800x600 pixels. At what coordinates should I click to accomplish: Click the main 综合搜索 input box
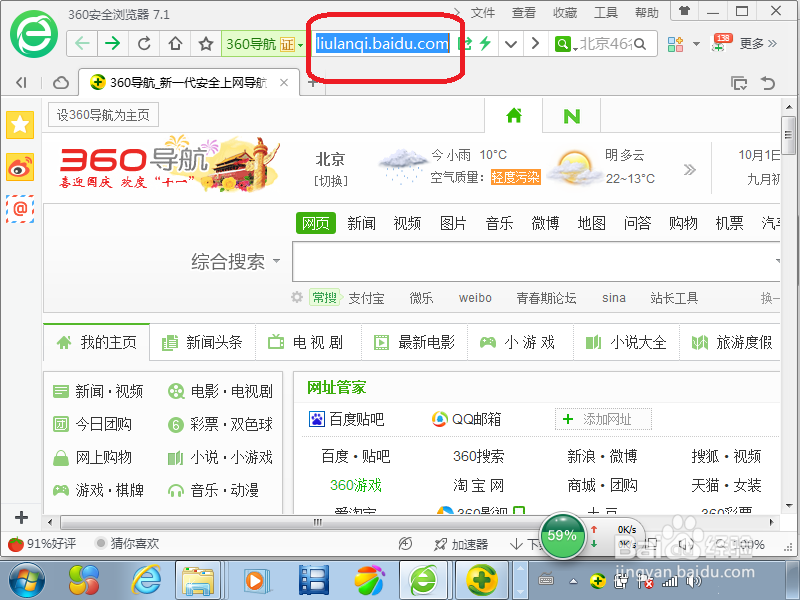(x=536, y=261)
